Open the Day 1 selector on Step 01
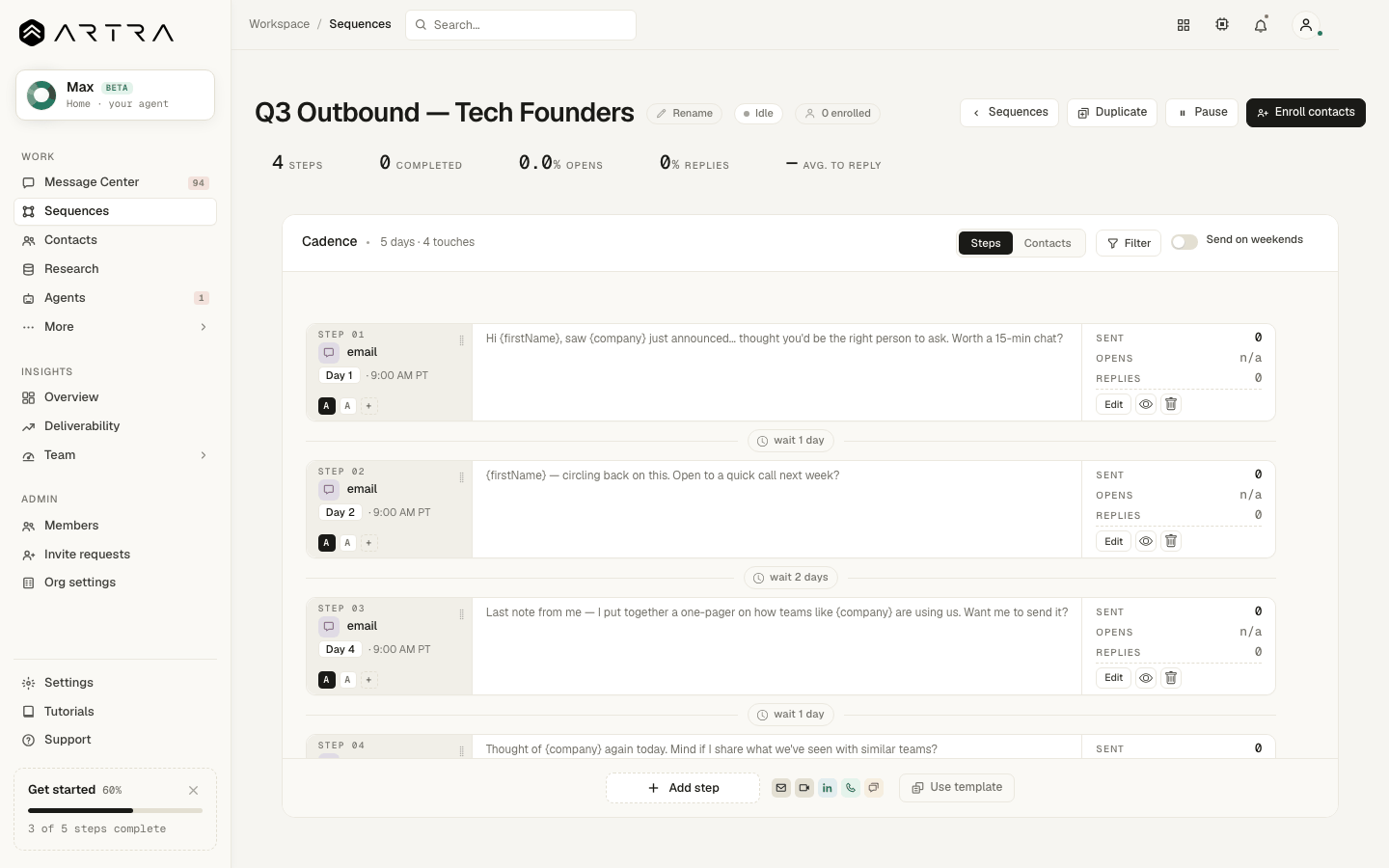1389x868 pixels. coord(339,375)
